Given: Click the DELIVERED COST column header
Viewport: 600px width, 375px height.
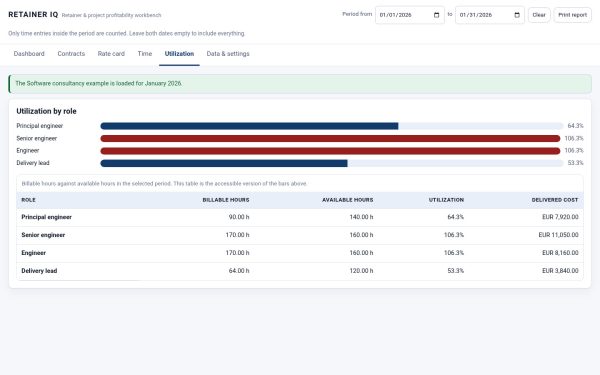Looking at the screenshot, I should (555, 200).
